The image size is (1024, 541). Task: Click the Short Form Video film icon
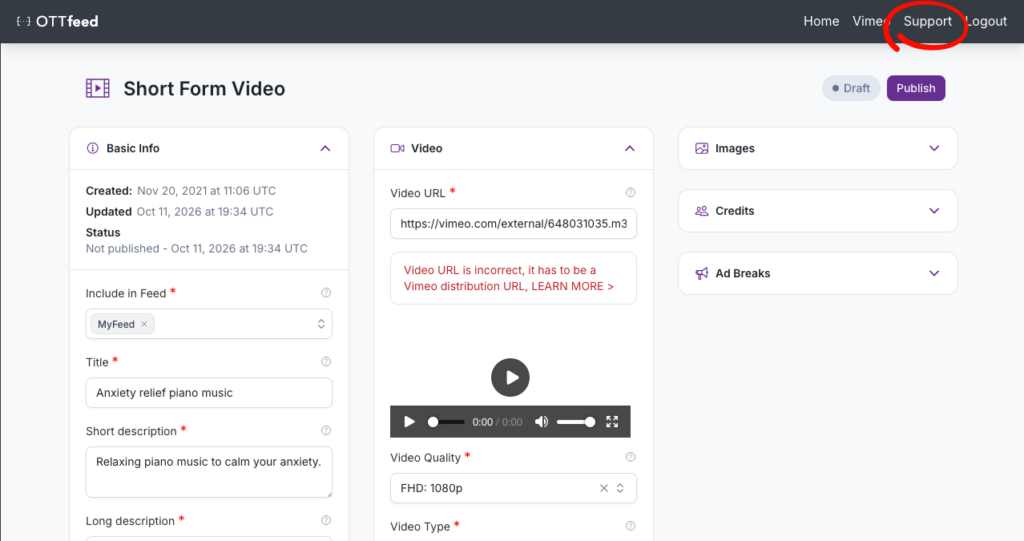97,88
